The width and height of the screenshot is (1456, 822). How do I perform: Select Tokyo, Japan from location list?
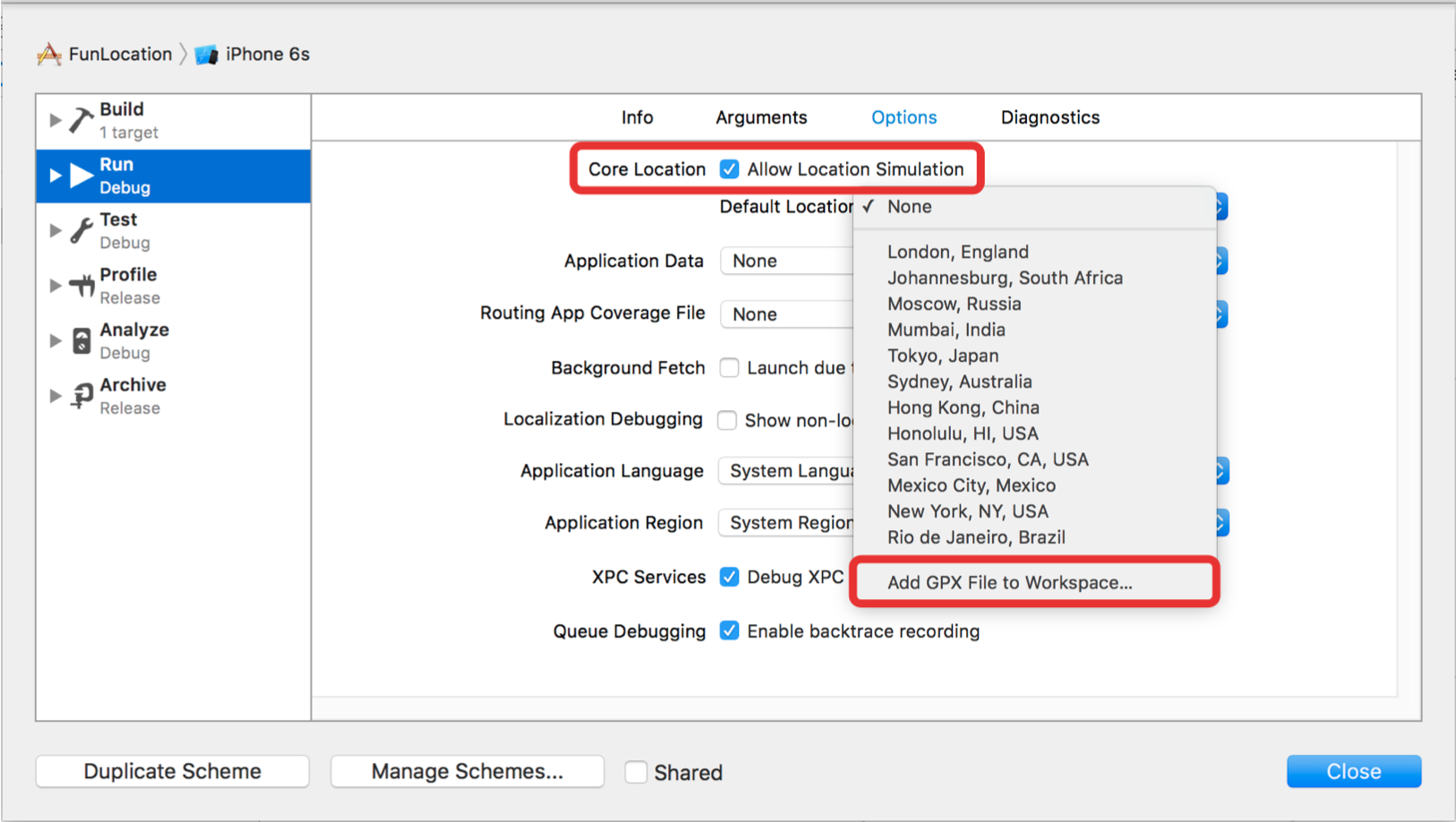pos(942,355)
